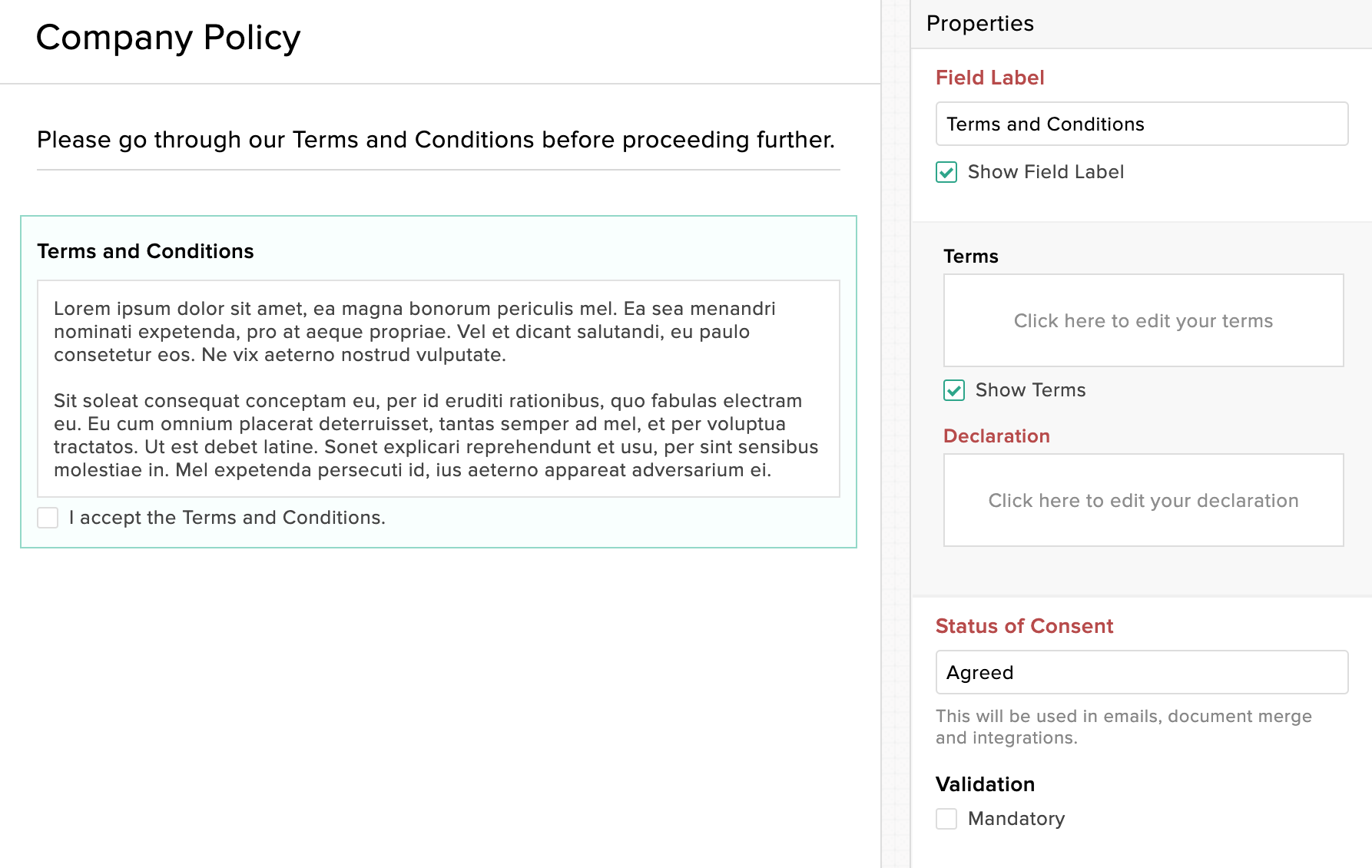Click the Lorem ipsum terms text box
This screenshot has height=868, width=1372.
[x=438, y=389]
